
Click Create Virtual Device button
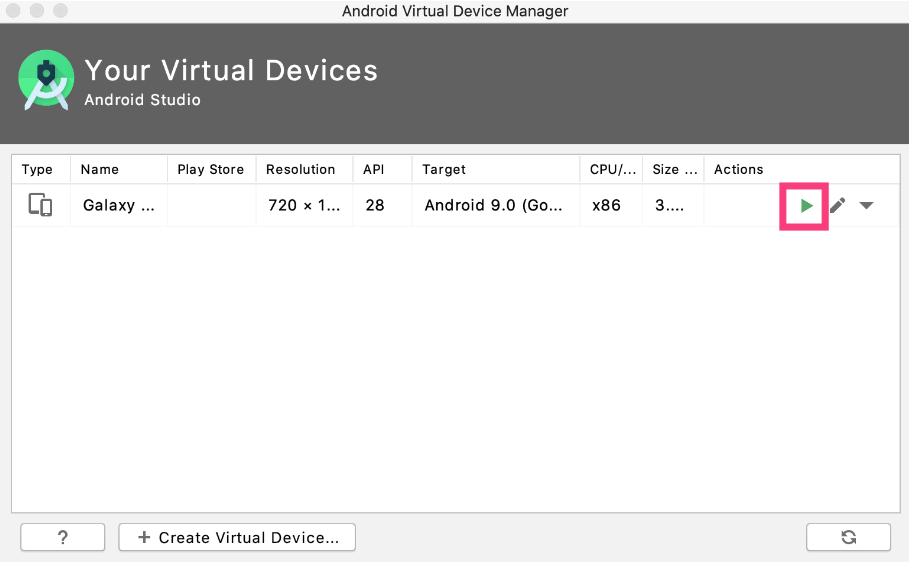click(237, 537)
